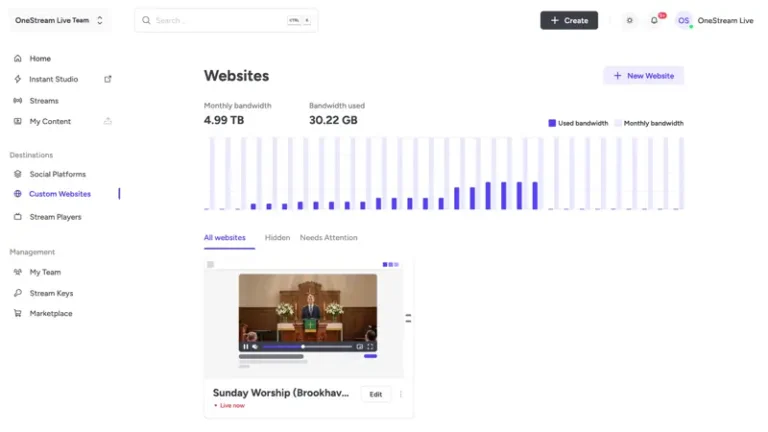Toggle the Used bandwidth legend swatch
Screen dimensions: 768x432
[552, 123]
